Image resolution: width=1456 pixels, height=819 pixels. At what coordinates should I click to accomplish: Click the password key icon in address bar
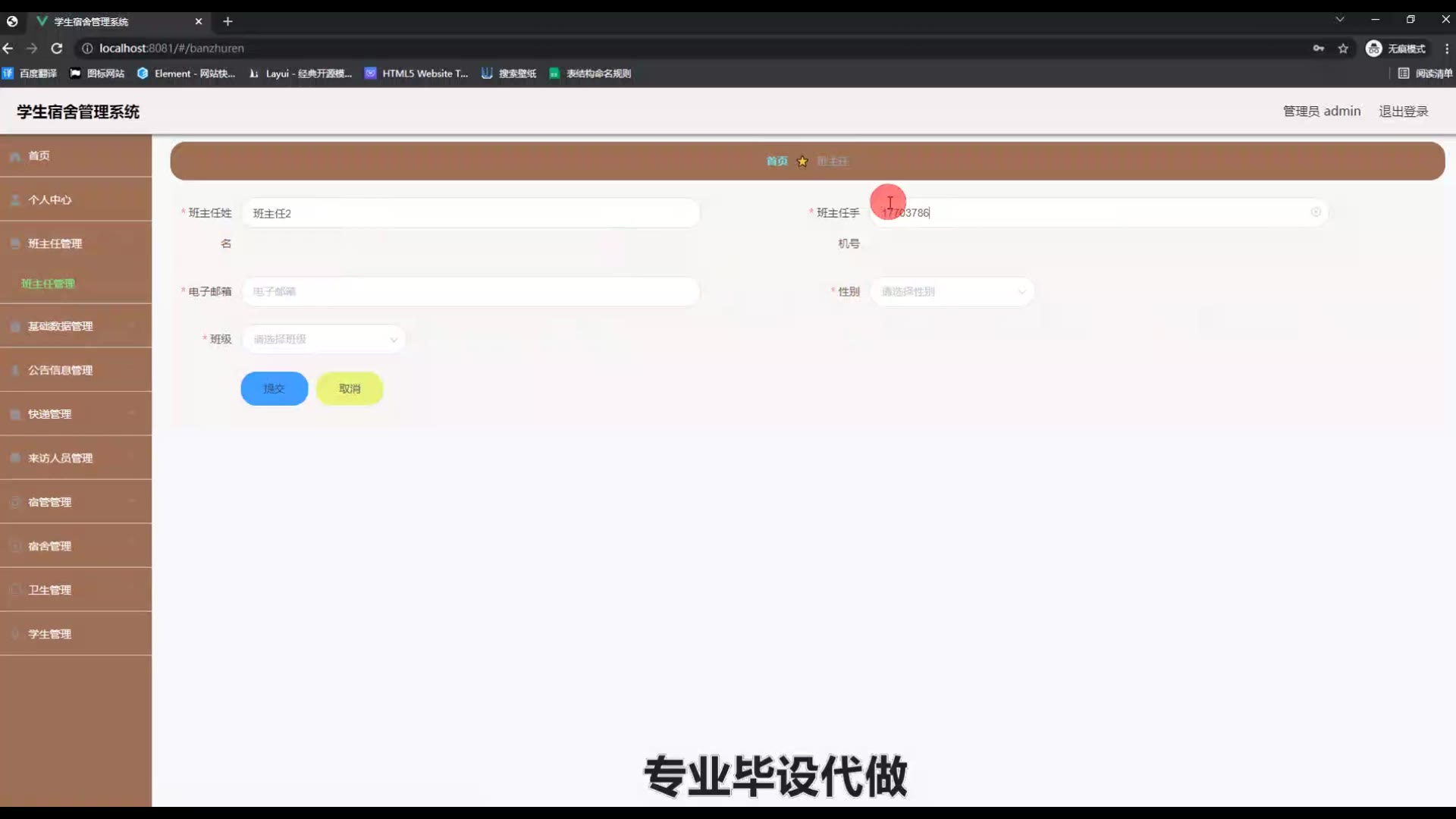coord(1319,49)
